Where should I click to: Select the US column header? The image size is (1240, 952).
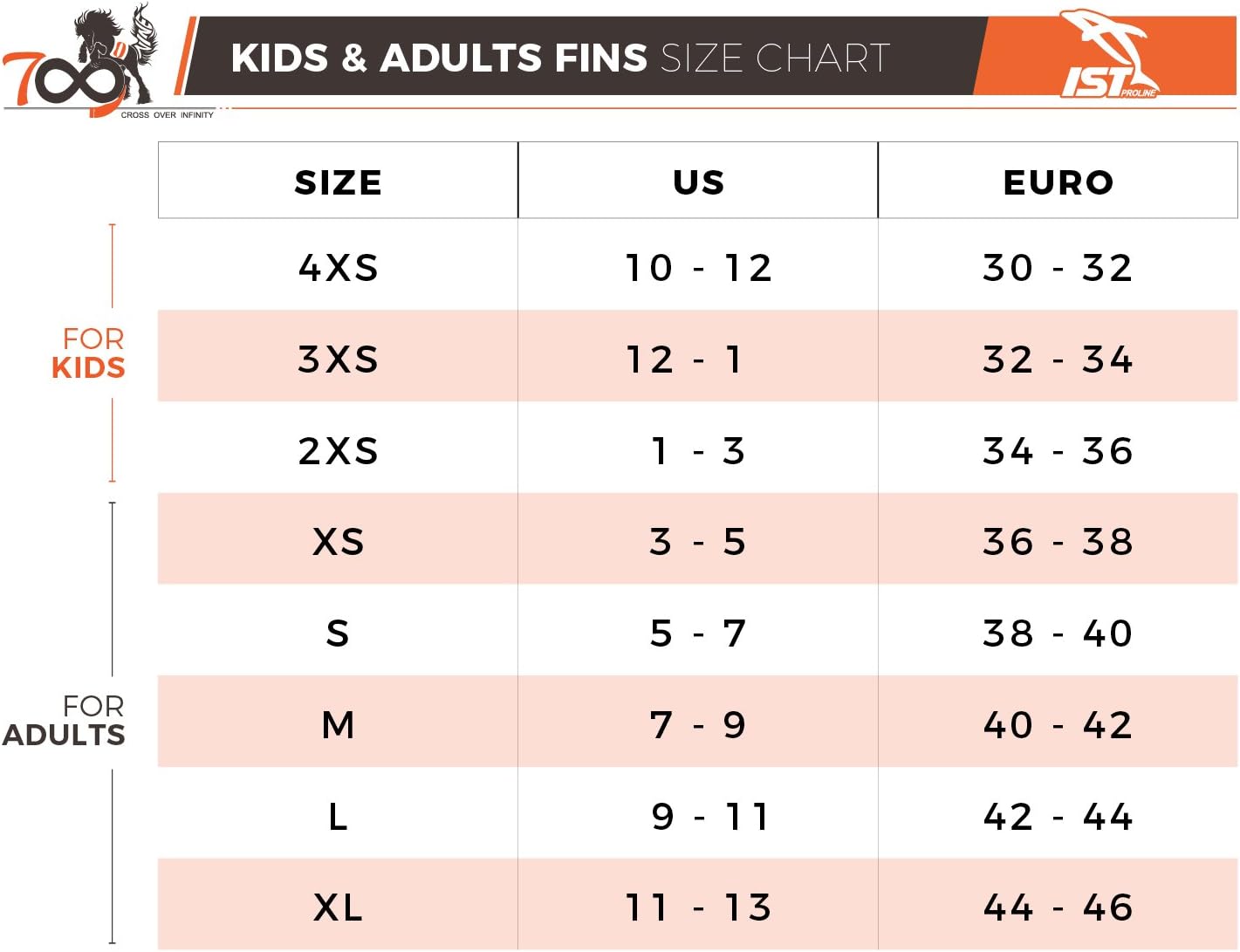click(x=698, y=181)
